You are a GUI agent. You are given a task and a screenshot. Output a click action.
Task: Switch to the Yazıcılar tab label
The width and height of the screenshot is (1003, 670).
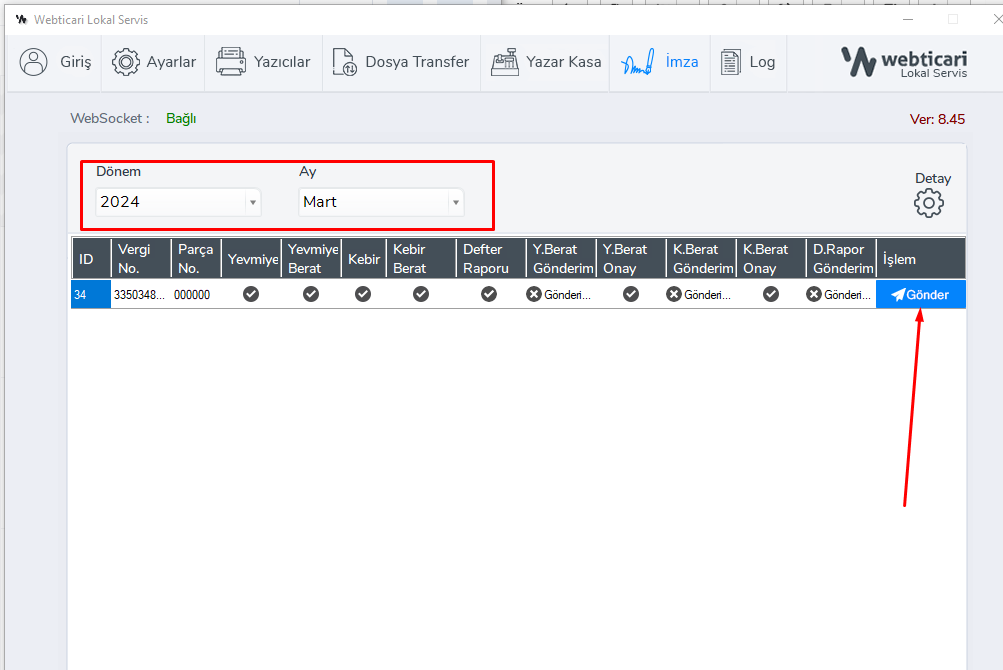tap(281, 62)
